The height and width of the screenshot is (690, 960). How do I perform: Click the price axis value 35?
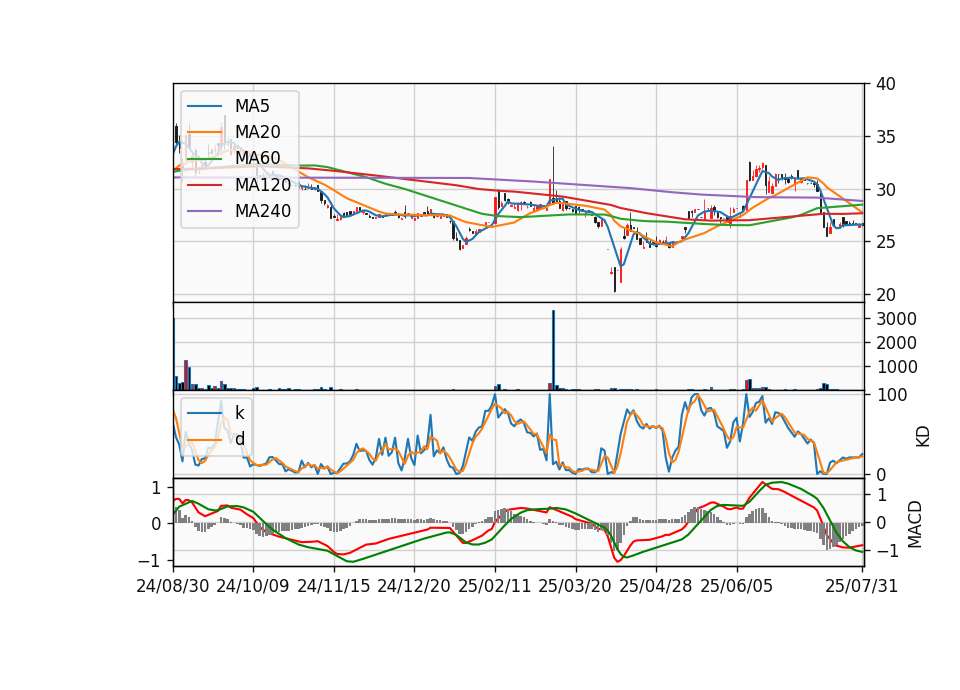[x=884, y=137]
